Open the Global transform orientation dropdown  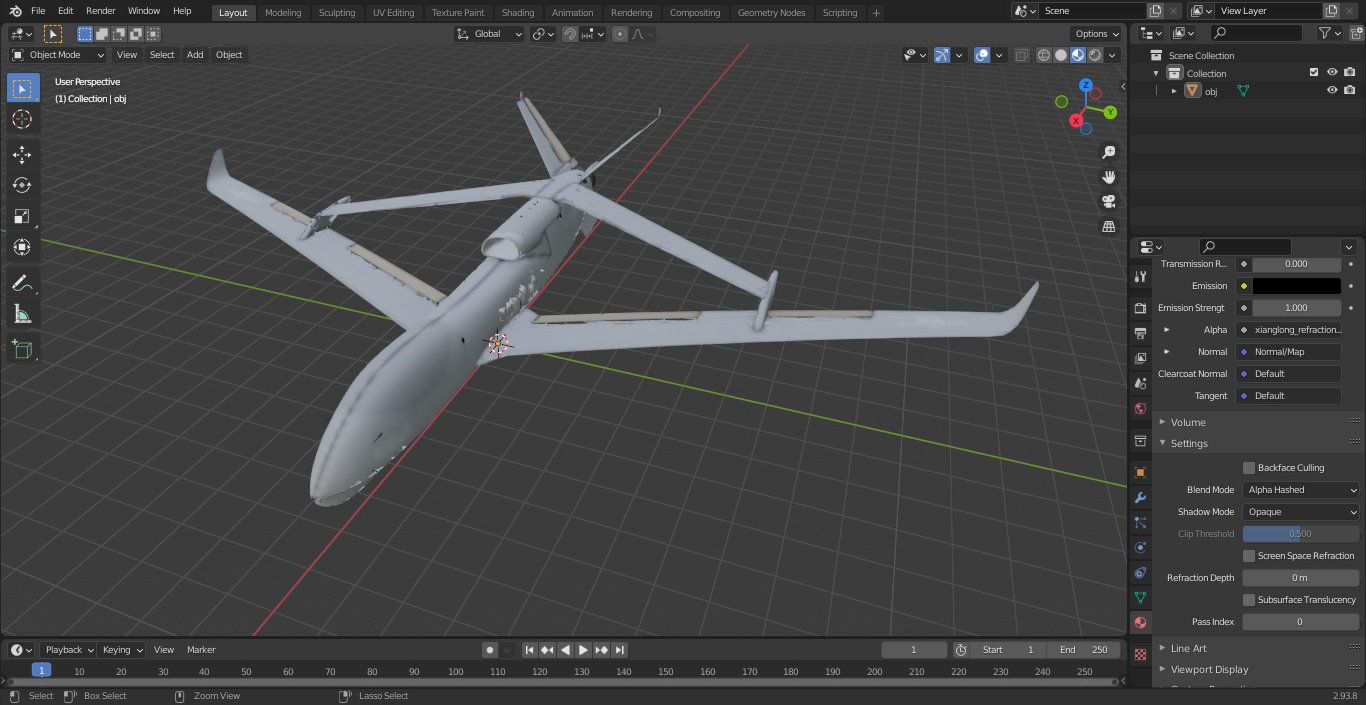click(x=490, y=34)
